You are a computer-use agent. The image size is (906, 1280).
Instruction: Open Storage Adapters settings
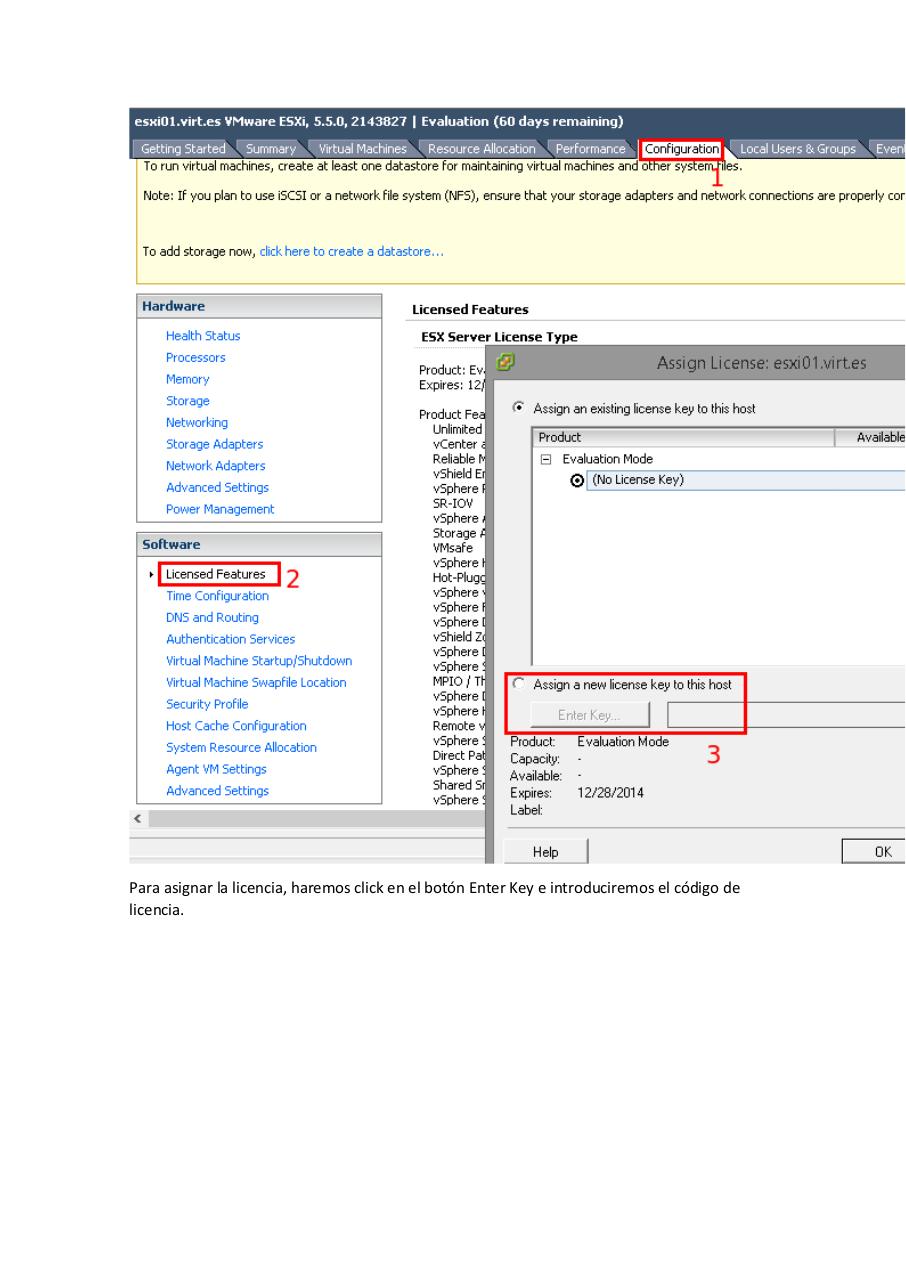tap(214, 444)
